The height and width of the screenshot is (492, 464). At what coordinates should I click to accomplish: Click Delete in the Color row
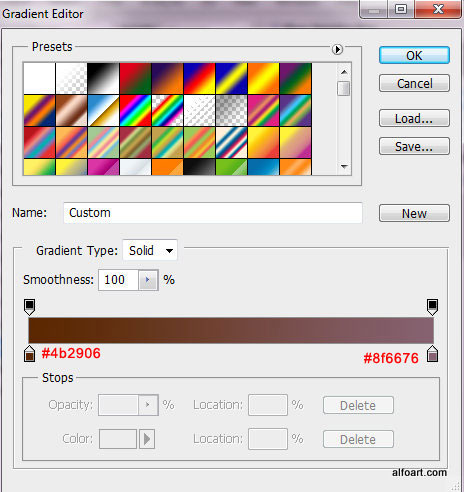point(358,439)
